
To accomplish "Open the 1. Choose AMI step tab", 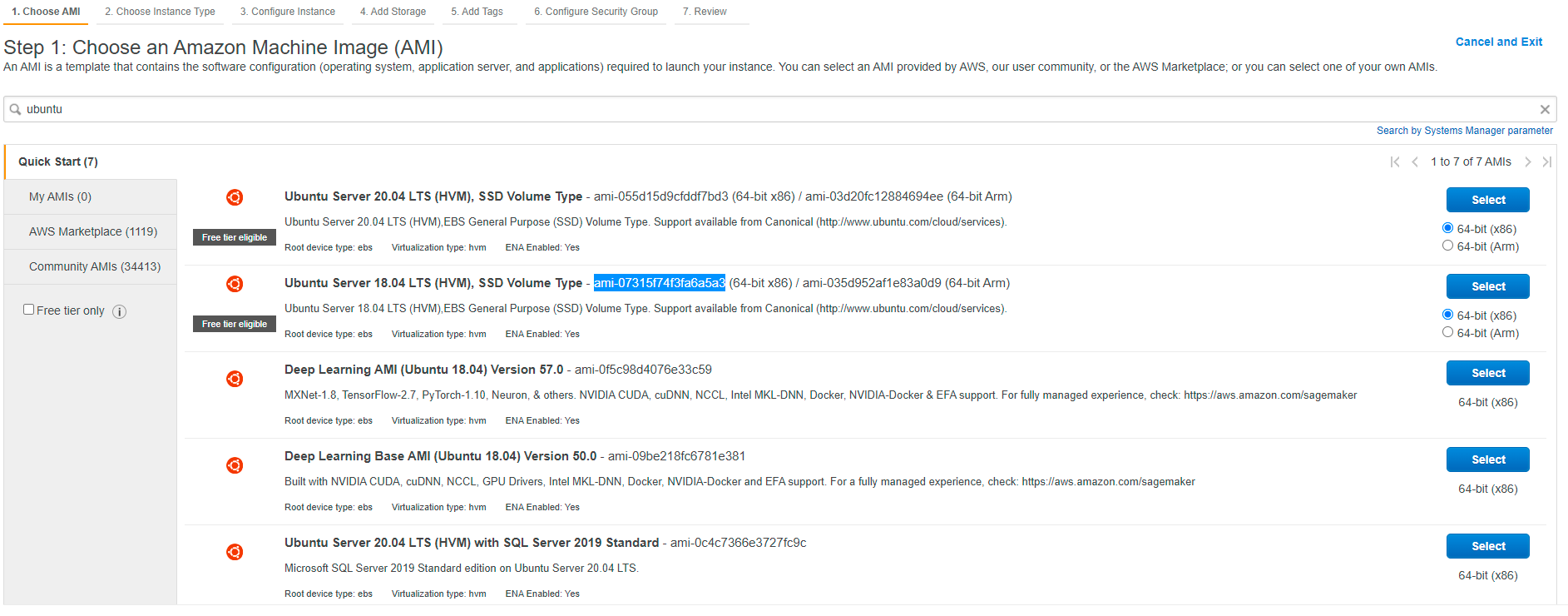I will [x=46, y=12].
